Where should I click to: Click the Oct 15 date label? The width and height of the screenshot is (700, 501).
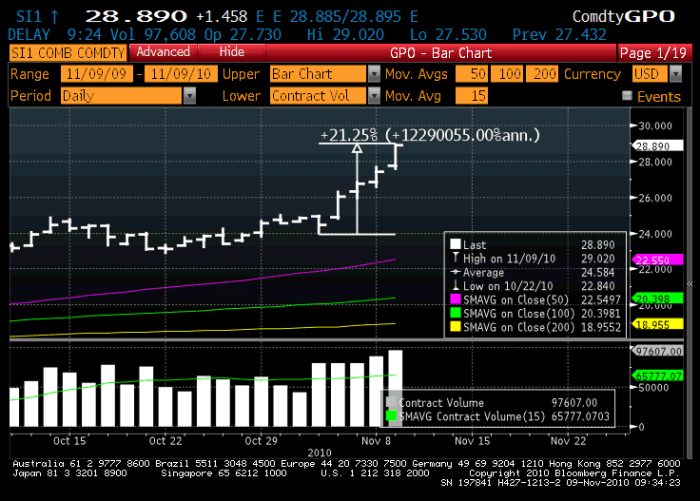click(x=69, y=441)
